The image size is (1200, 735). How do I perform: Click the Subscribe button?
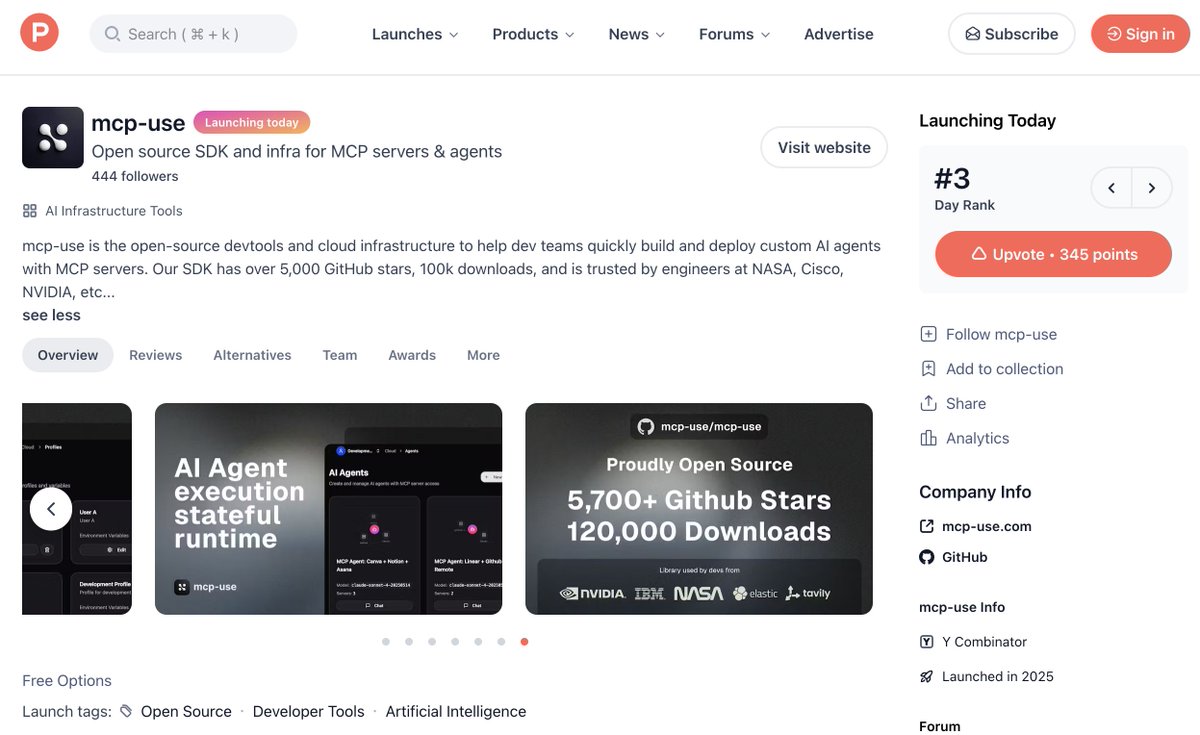click(x=1011, y=34)
